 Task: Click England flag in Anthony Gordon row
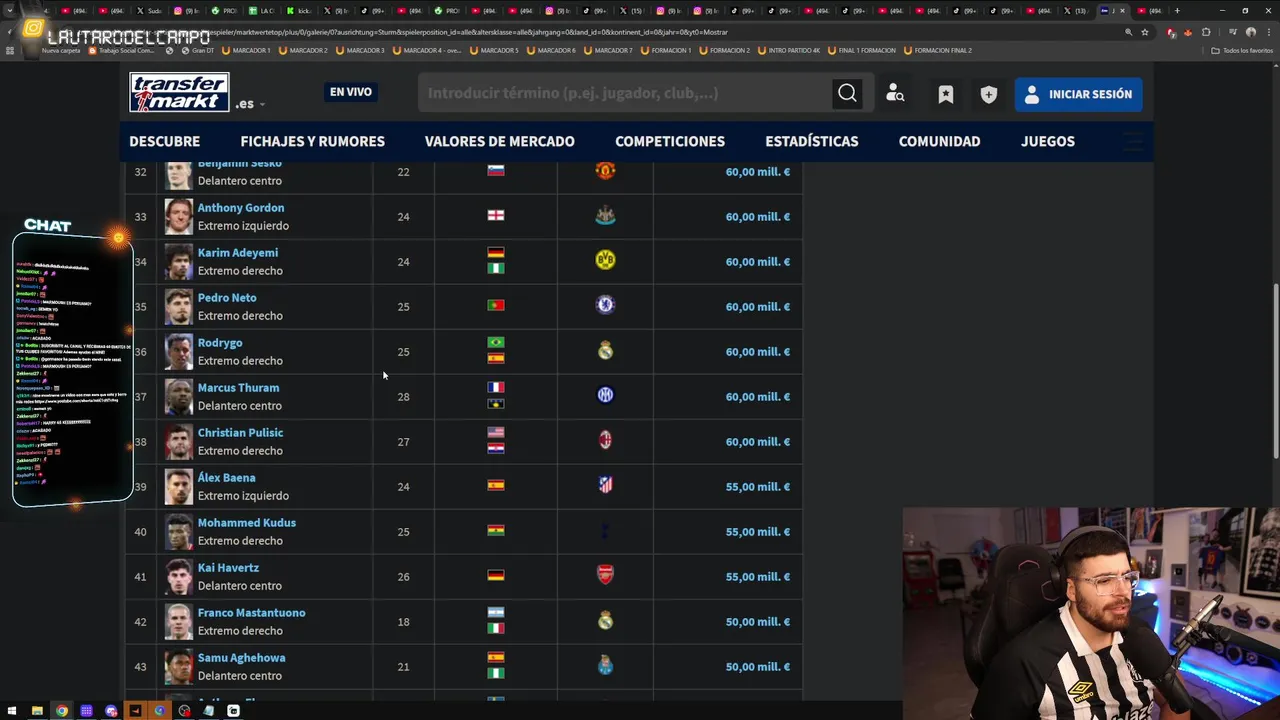tap(496, 215)
